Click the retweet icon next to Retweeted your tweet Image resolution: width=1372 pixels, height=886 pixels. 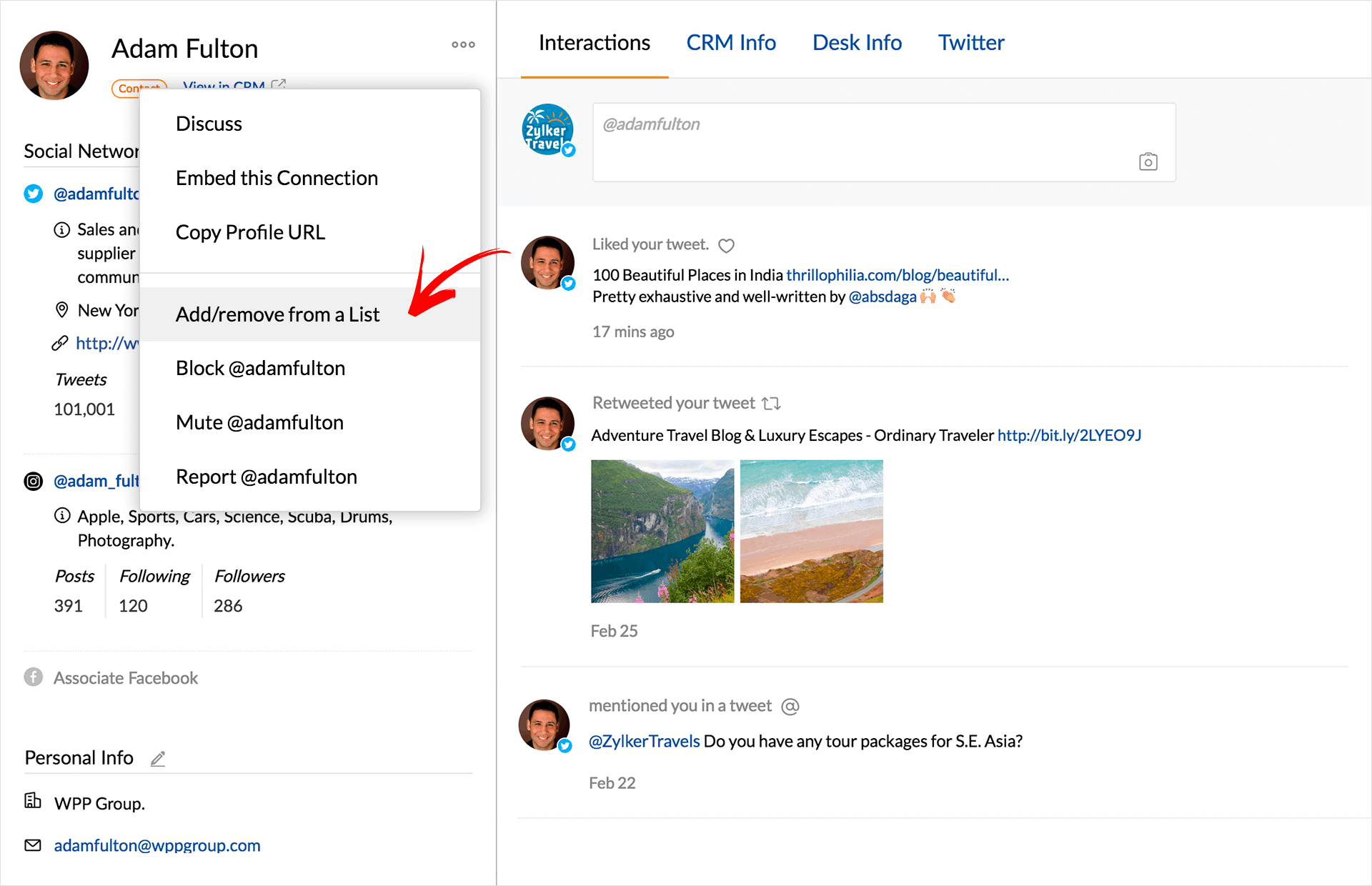click(771, 404)
